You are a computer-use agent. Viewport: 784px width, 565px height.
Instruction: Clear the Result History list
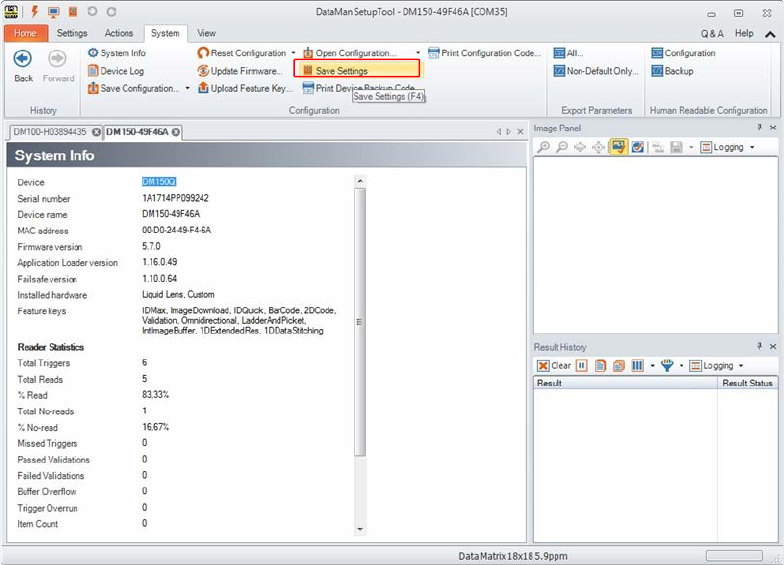(555, 366)
